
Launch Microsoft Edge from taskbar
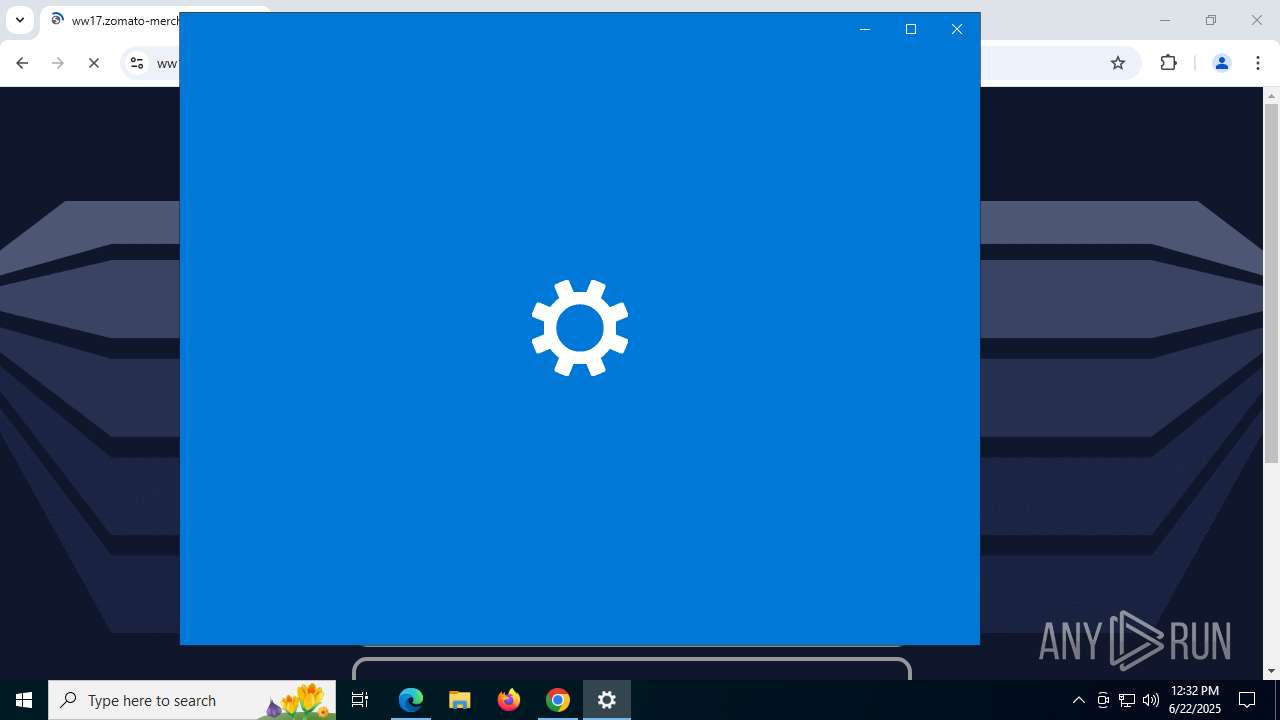[x=411, y=700]
